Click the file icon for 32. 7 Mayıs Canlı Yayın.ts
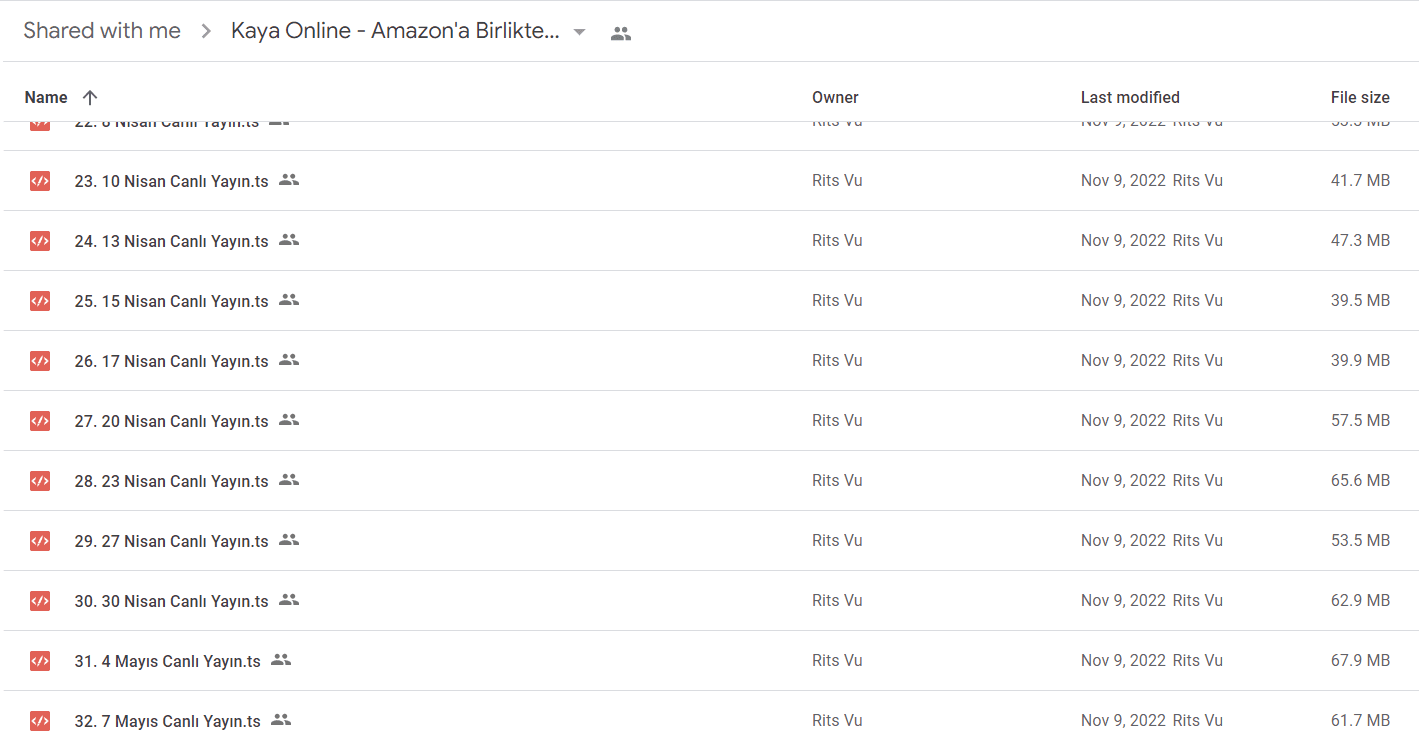Screen dimensions: 1419x748 tap(40, 721)
